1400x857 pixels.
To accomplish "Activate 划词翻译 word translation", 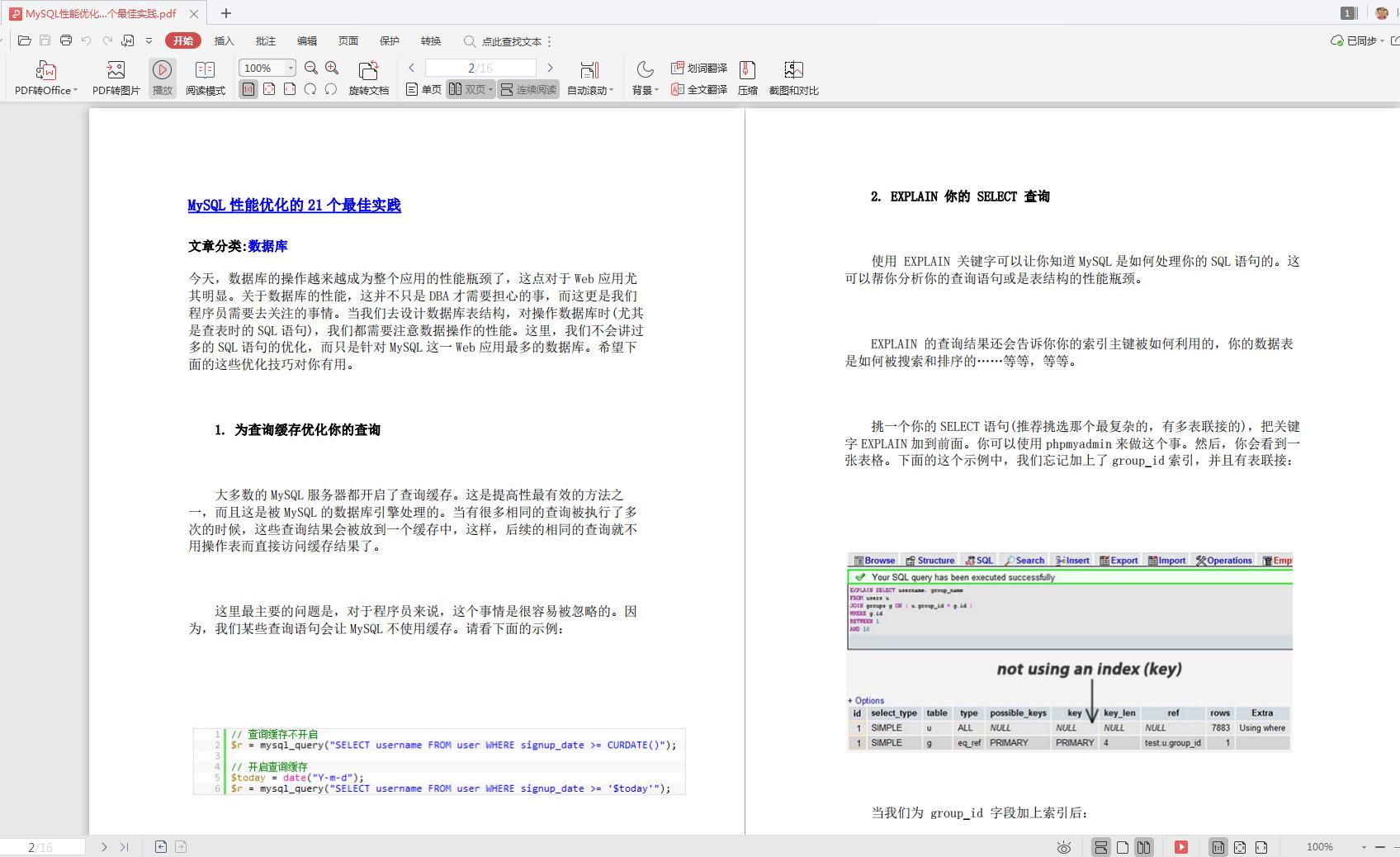I will [699, 68].
